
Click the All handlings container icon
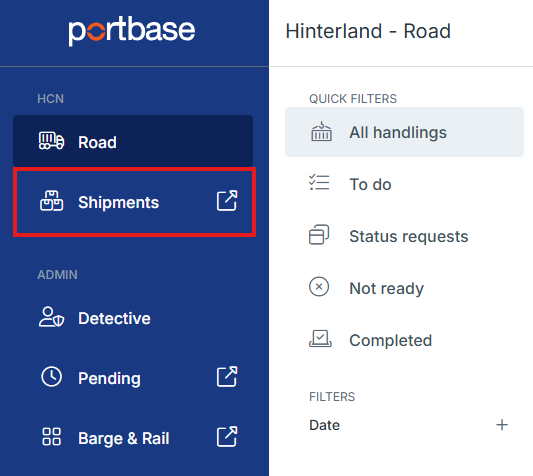321,132
